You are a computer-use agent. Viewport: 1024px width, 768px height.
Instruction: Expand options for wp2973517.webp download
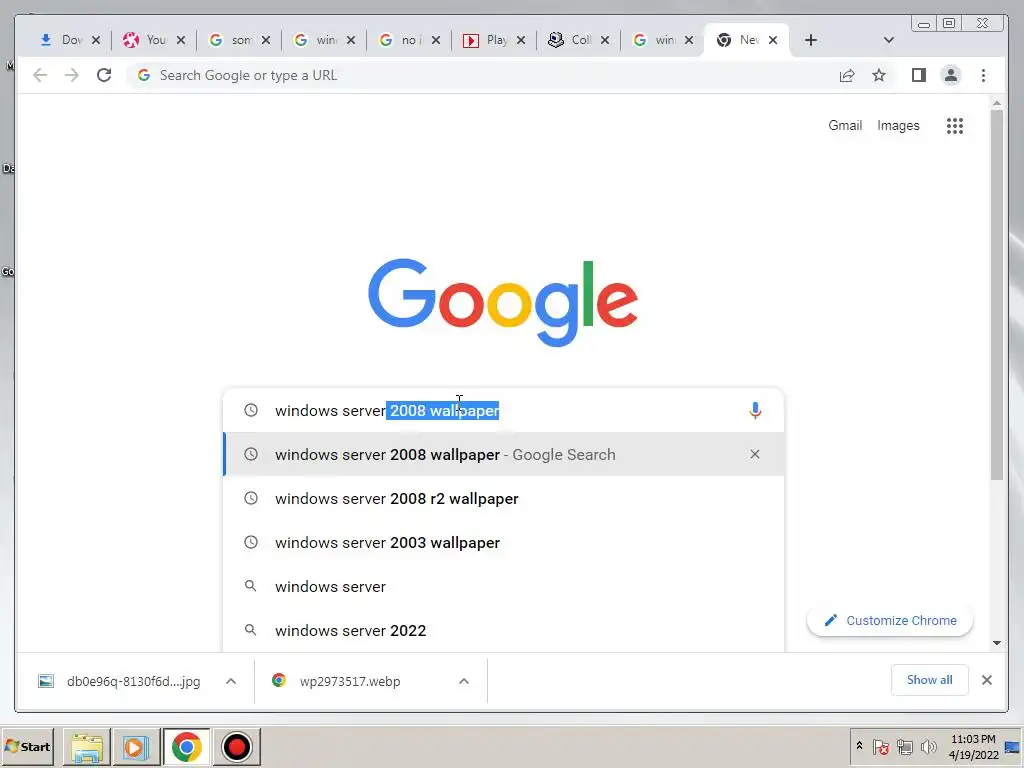[x=464, y=681]
